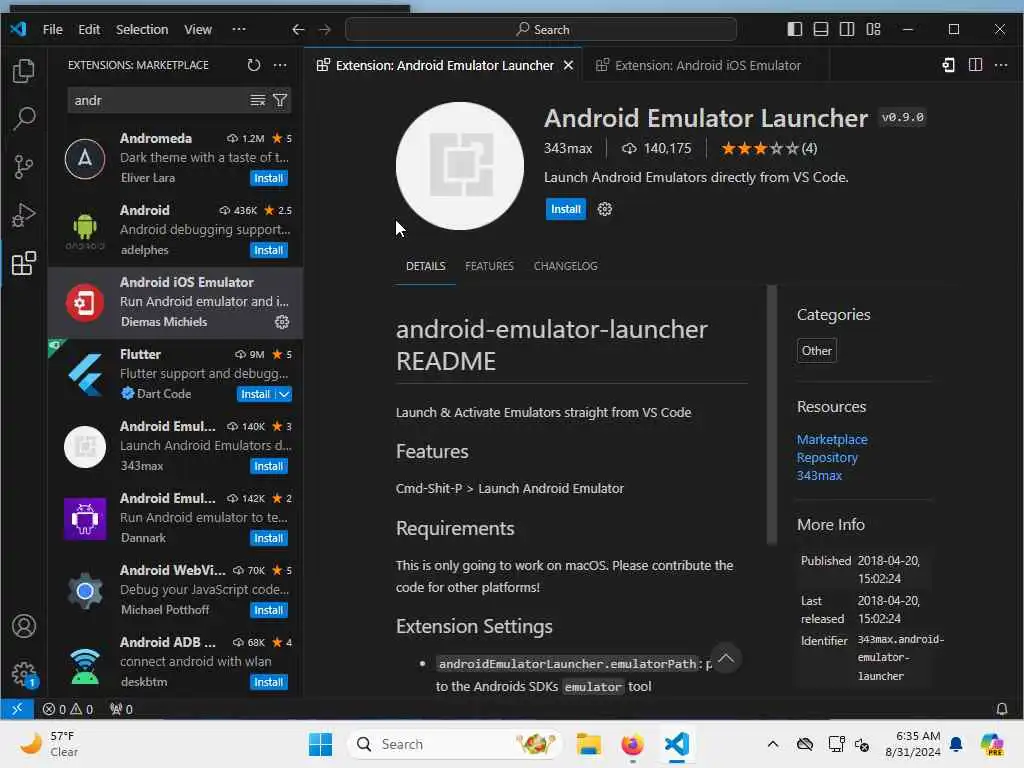This screenshot has height=768, width=1024.
Task: Open the Manage gear in the activity bar
Action: 24,674
